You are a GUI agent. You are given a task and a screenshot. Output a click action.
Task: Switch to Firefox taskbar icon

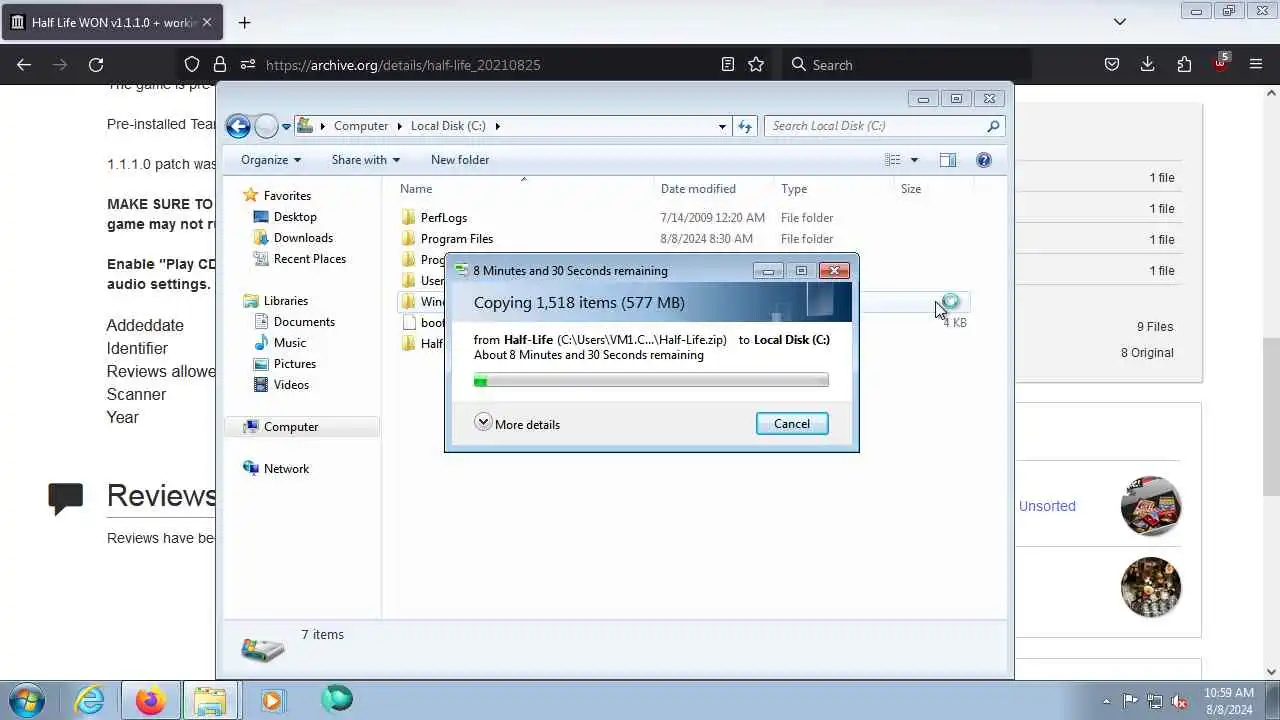click(x=151, y=700)
